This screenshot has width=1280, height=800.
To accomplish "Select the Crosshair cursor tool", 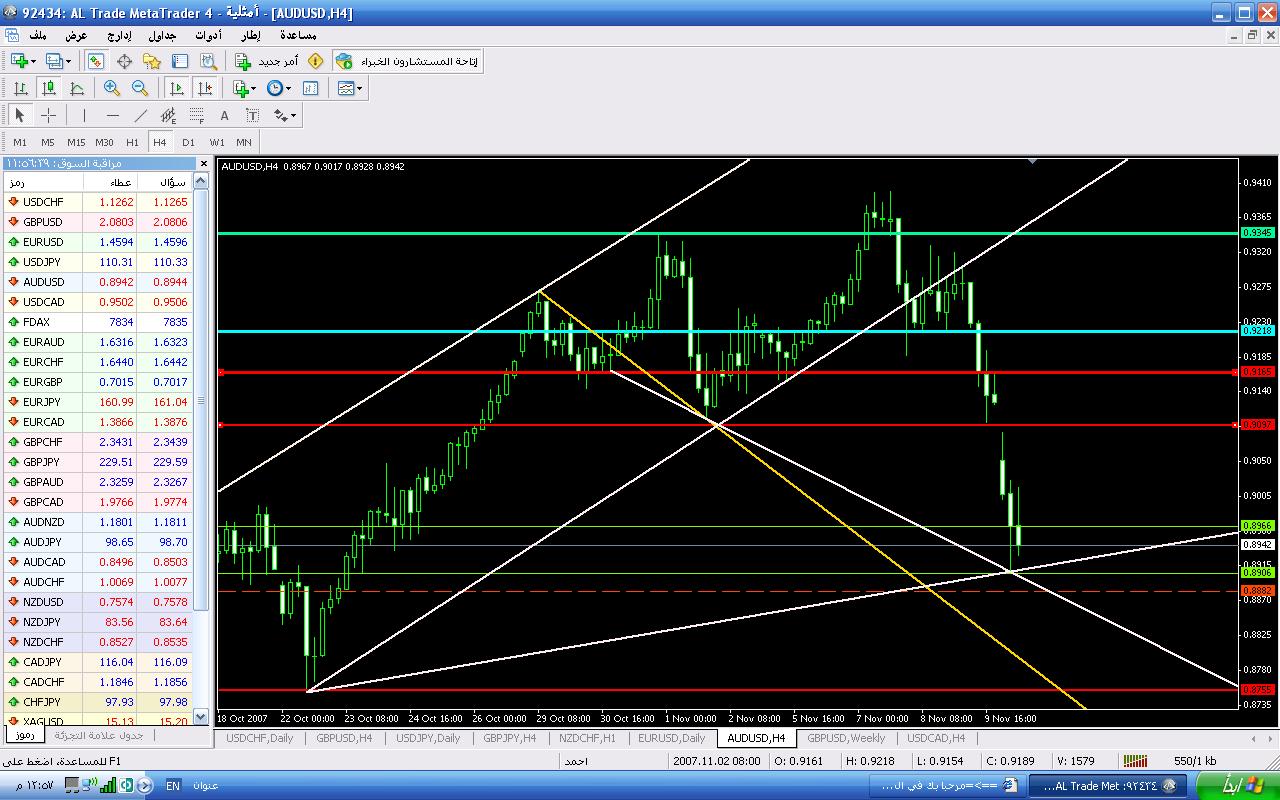I will [x=48, y=115].
